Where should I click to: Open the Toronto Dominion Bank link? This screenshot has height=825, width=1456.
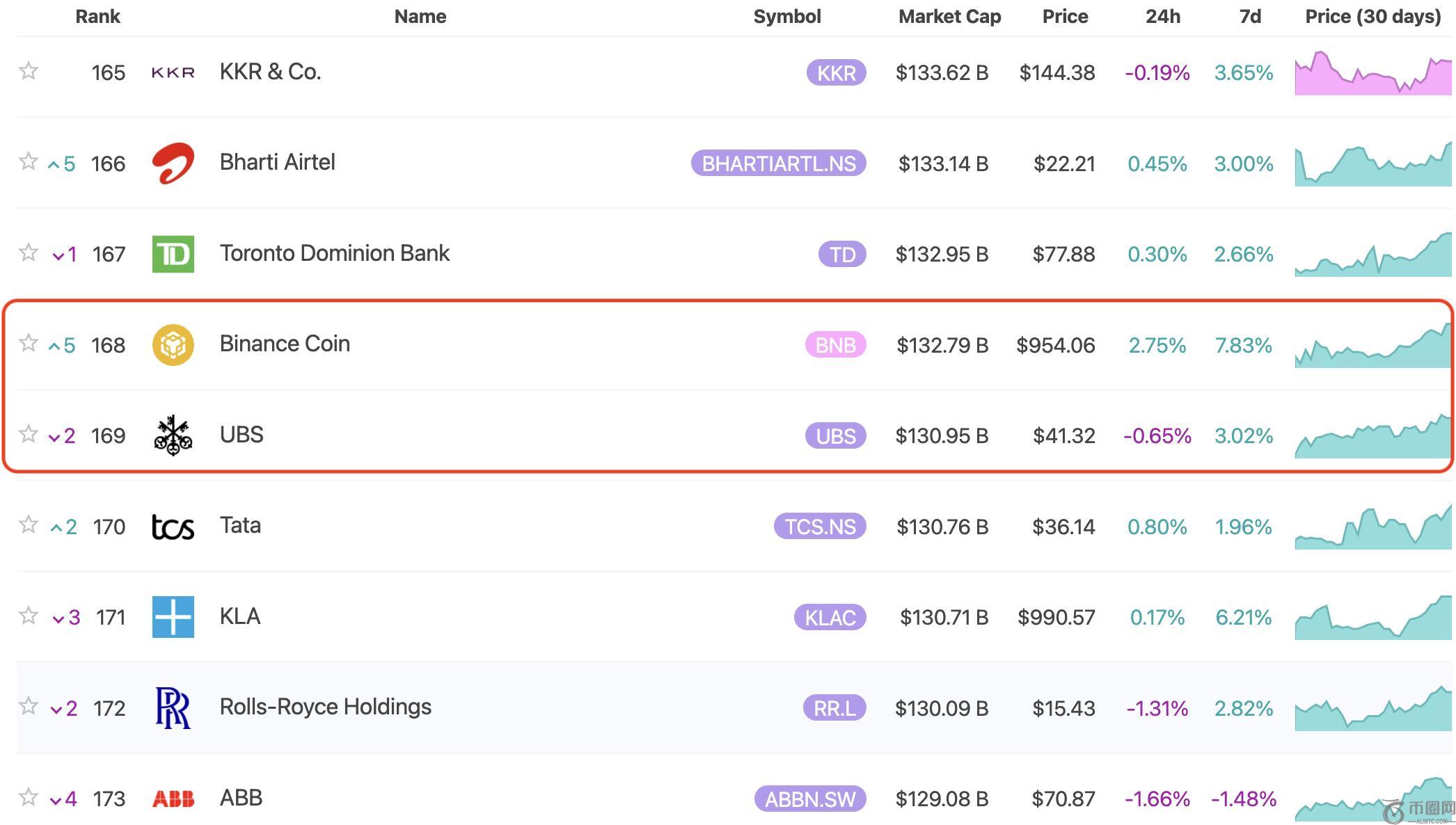tap(334, 253)
